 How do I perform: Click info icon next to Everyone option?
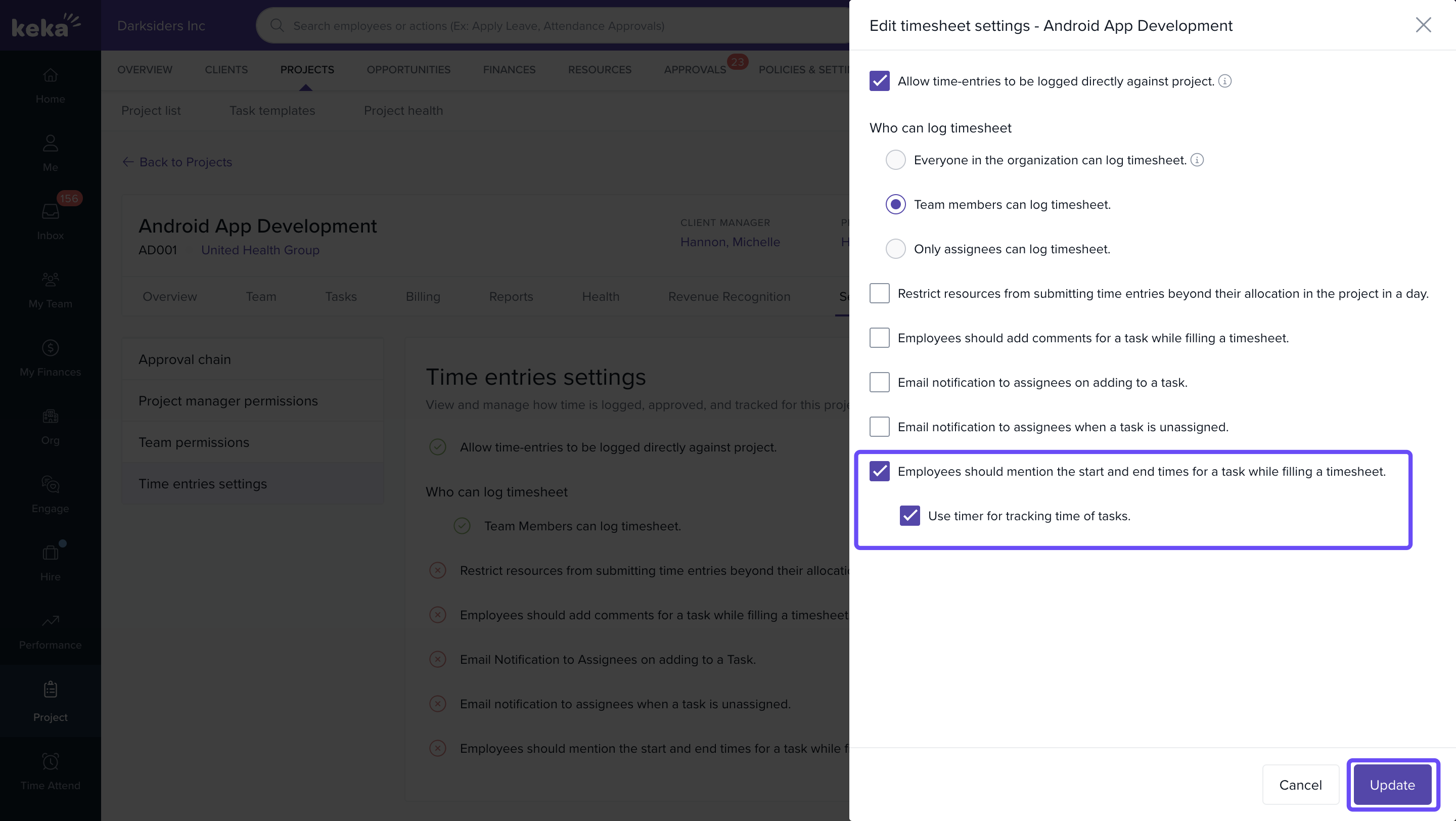tap(1197, 160)
